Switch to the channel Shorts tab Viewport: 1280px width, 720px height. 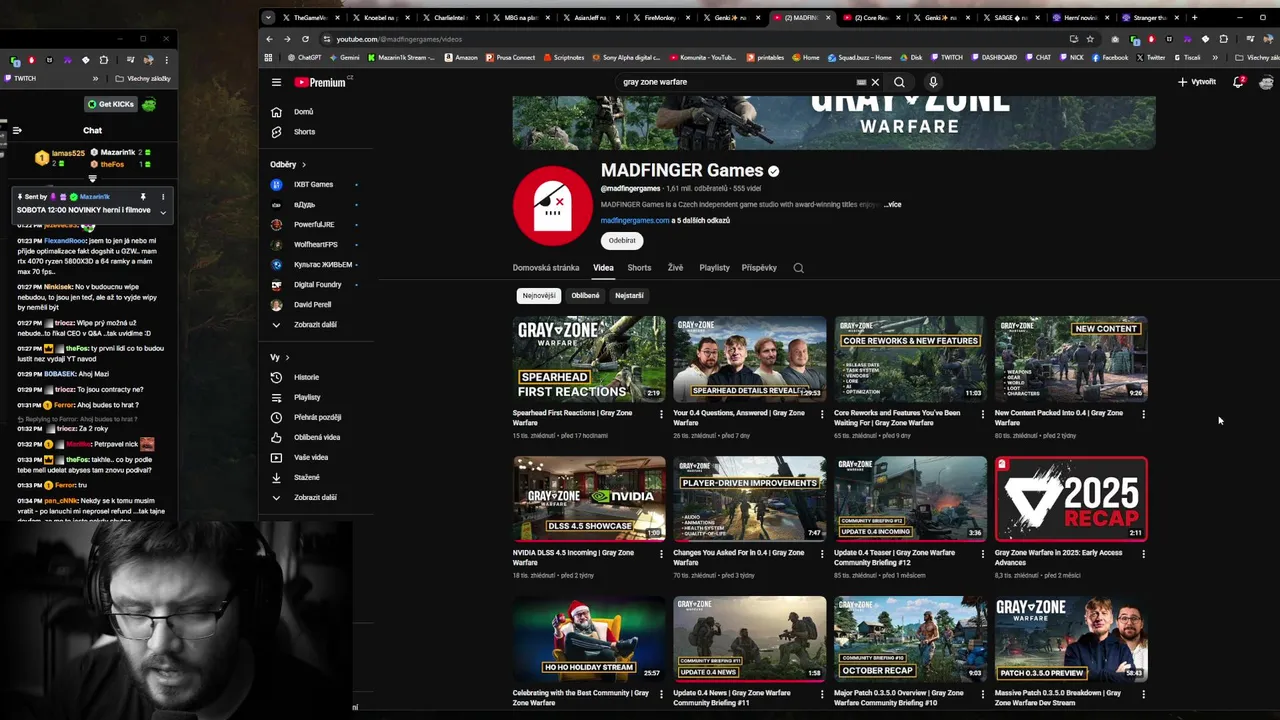pos(639,268)
